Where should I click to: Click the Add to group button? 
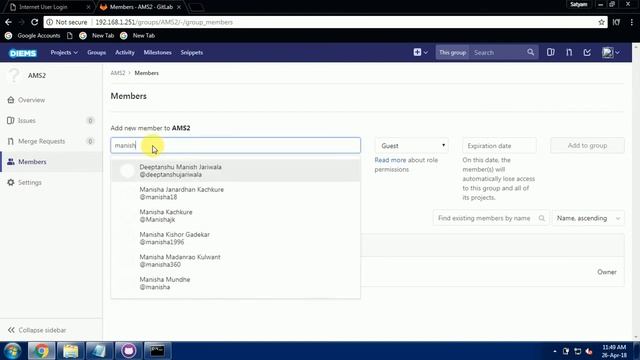tap(587, 145)
